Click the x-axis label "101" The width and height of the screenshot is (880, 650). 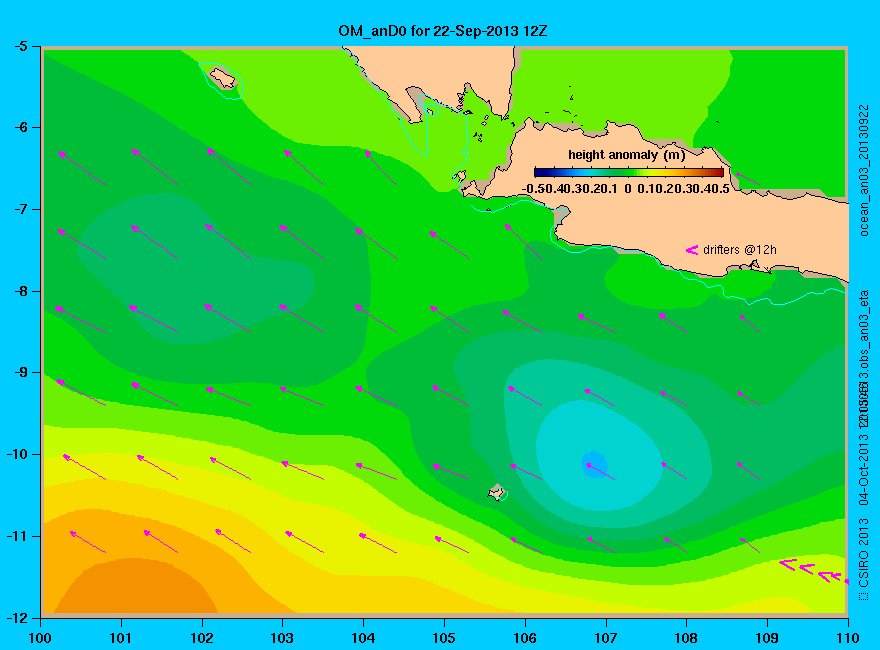[121, 638]
